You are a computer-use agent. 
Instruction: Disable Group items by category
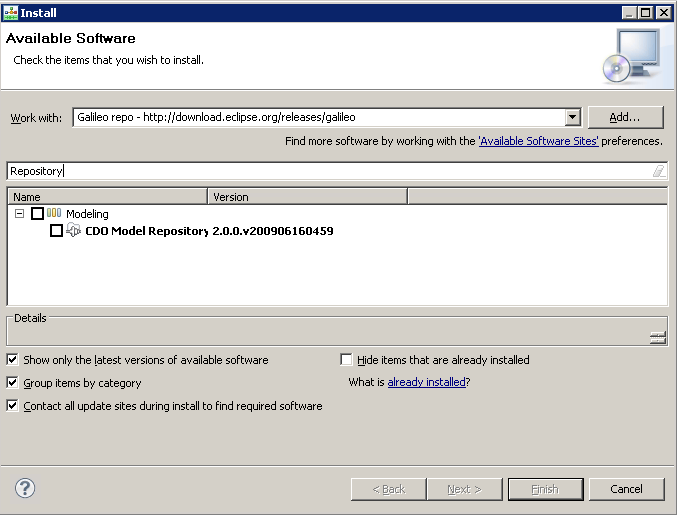pos(13,383)
